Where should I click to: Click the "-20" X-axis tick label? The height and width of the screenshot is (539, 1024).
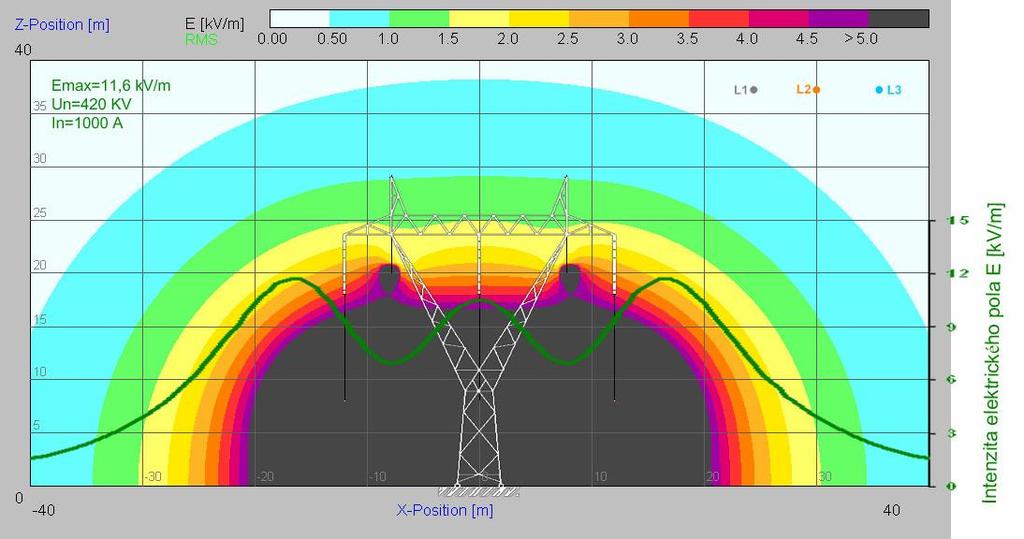(x=265, y=477)
